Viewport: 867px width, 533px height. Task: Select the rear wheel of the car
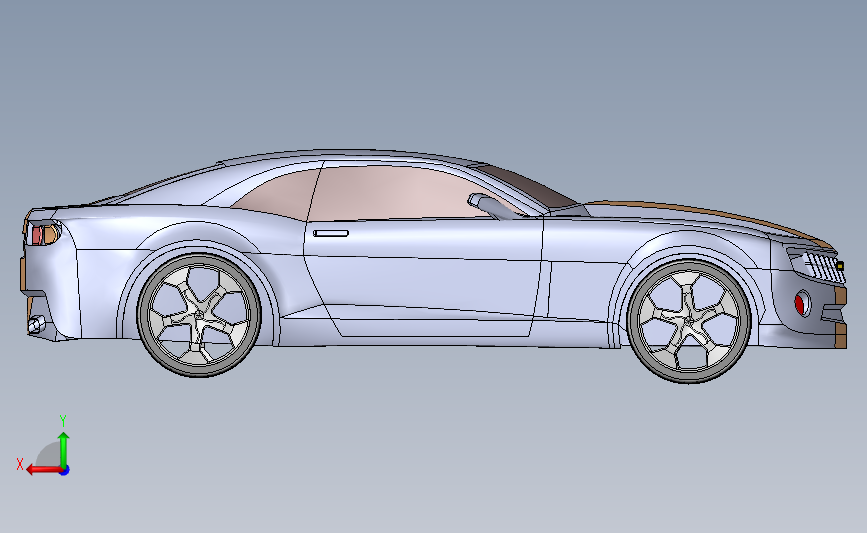[199, 315]
